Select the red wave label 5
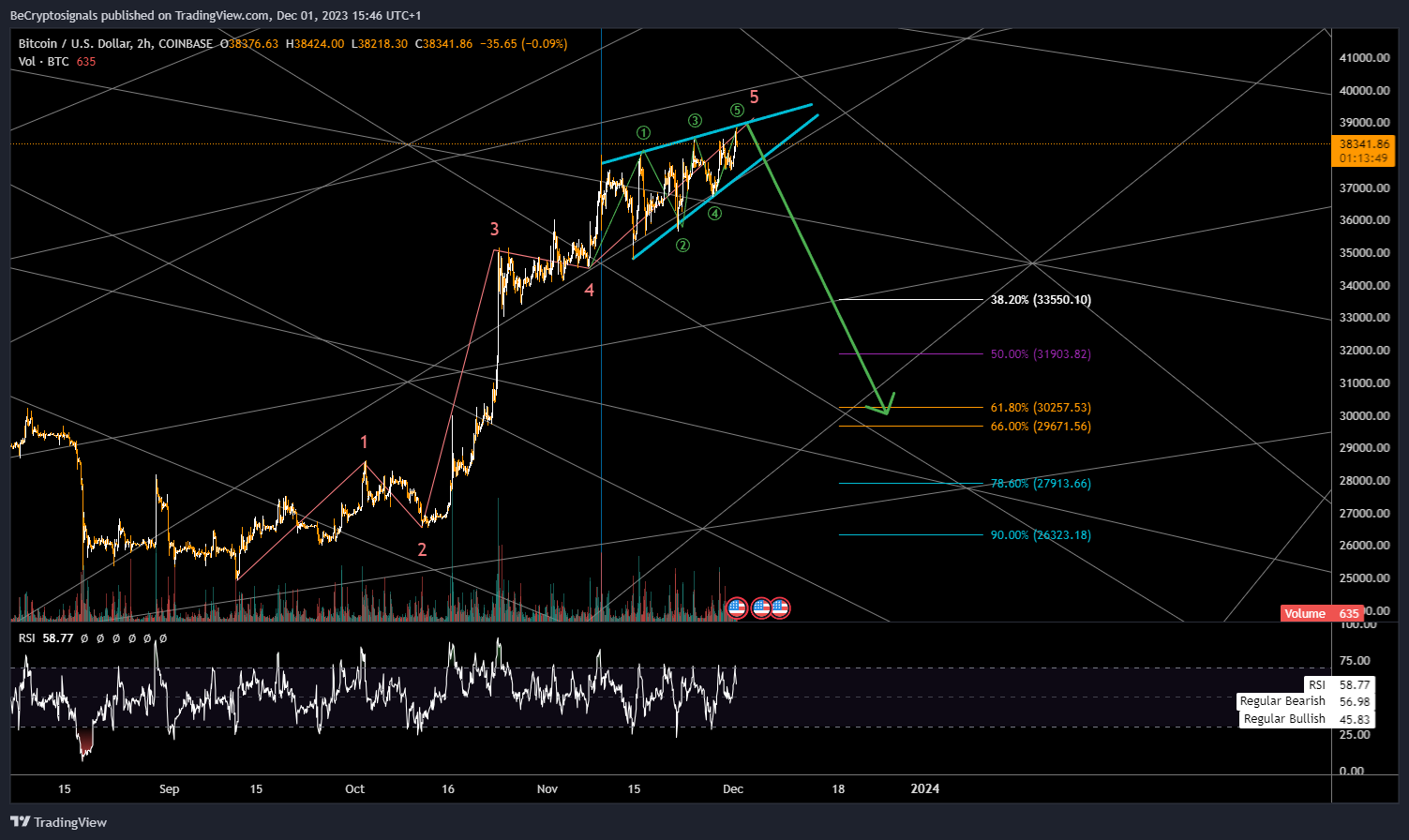This screenshot has width=1409, height=840. click(x=754, y=97)
